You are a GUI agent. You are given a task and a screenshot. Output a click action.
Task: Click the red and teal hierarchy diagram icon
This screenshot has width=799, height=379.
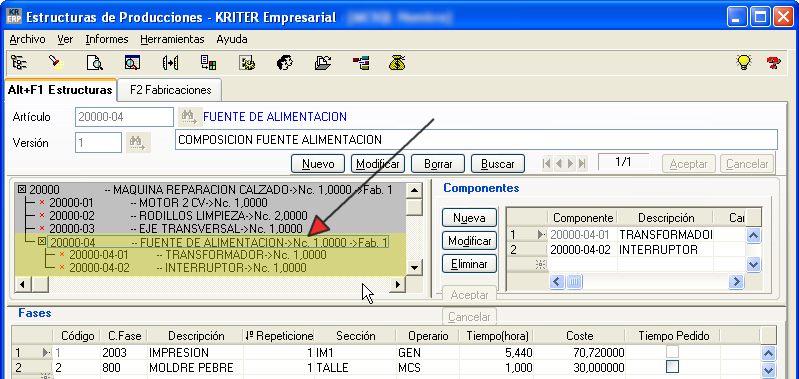pyautogui.click(x=361, y=63)
